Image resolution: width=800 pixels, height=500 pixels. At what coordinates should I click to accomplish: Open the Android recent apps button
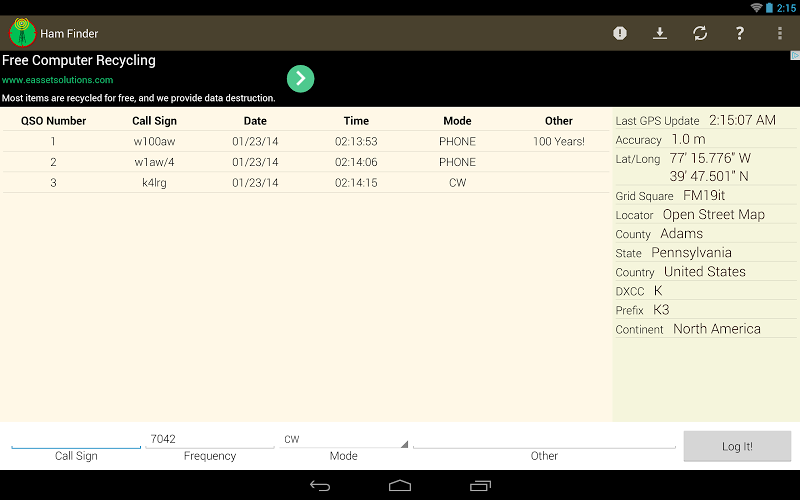point(480,486)
